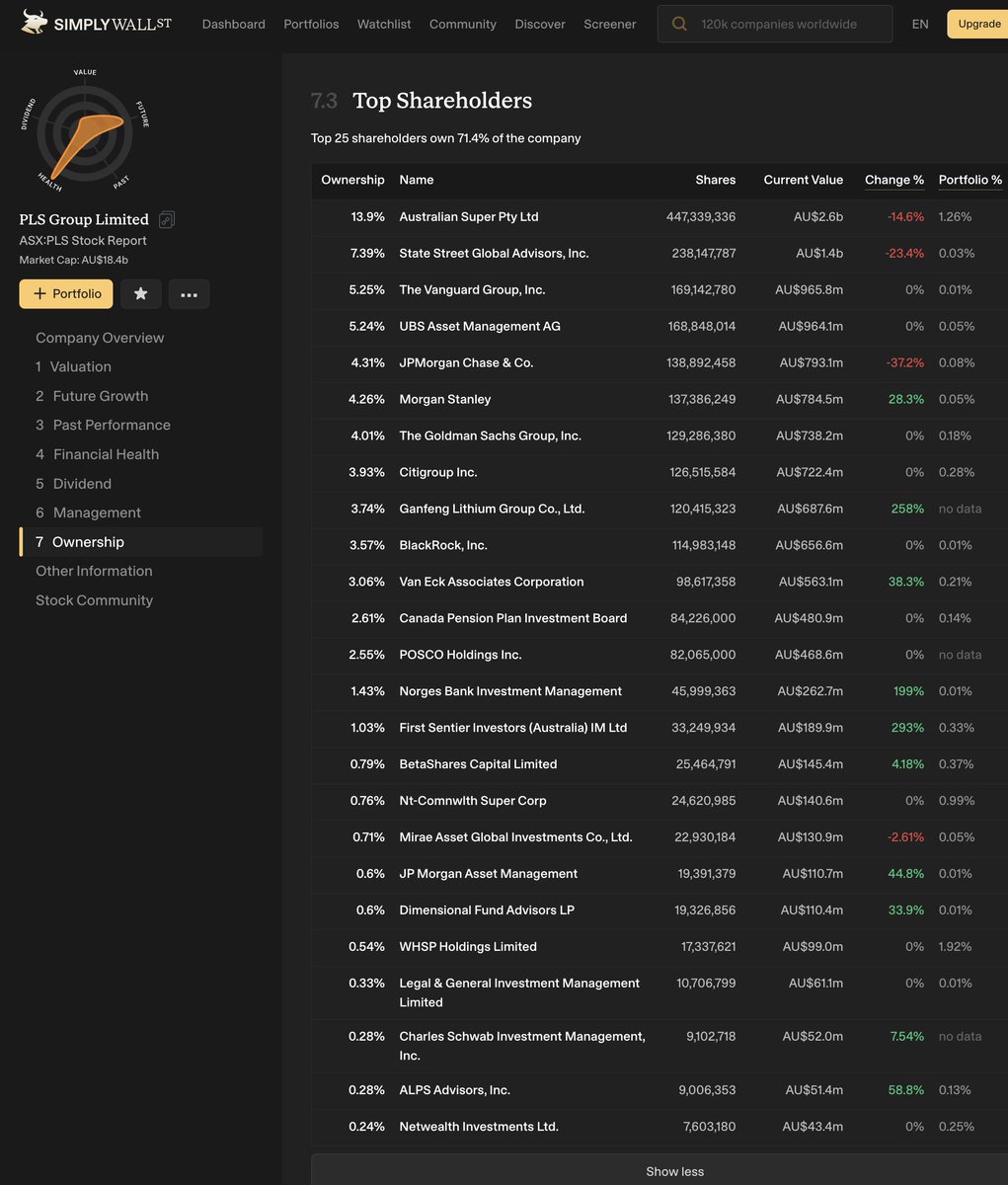Click the Portfolio % column header
Screen dimensions: 1008x1185
coord(970,180)
